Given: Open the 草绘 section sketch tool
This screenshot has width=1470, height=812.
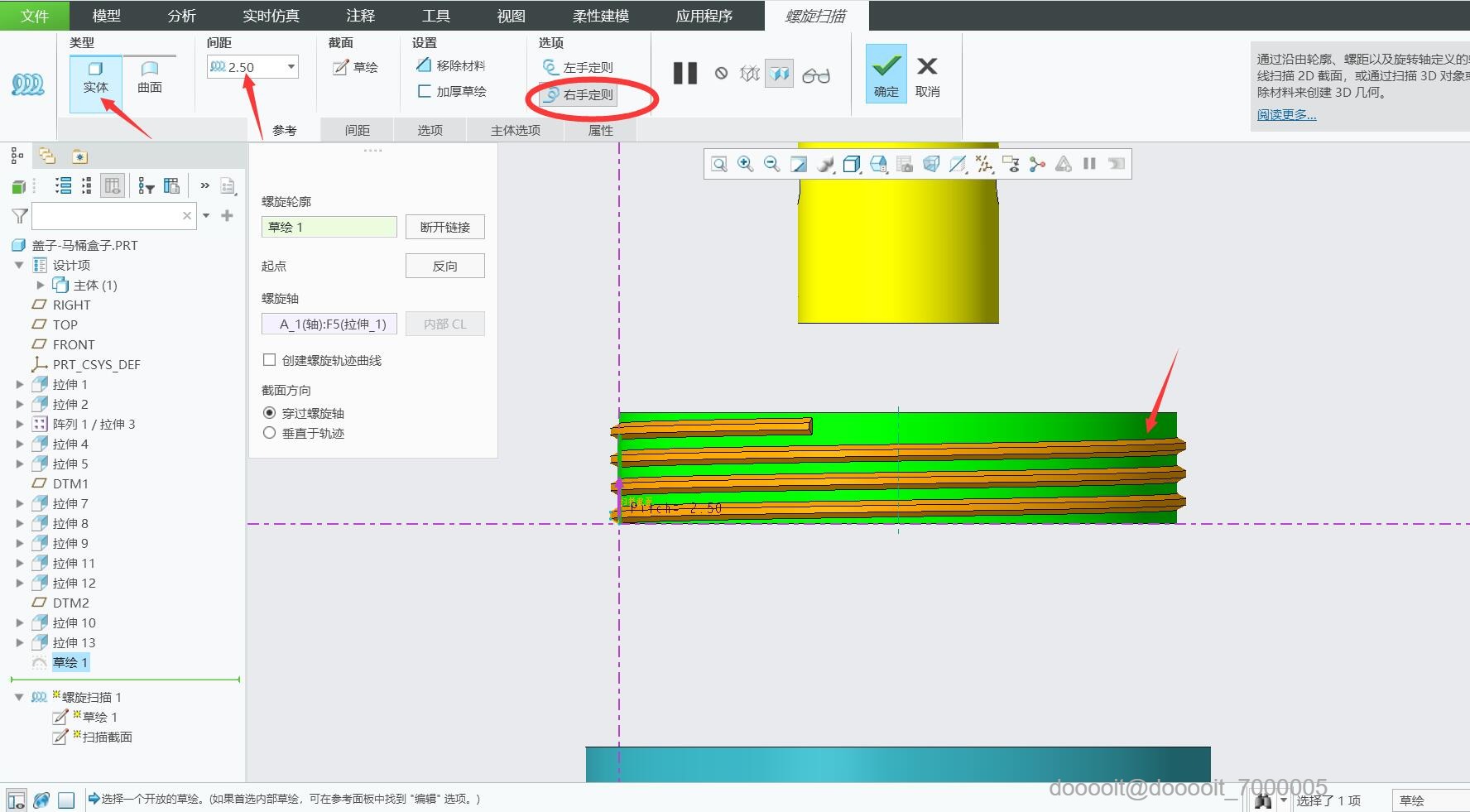Looking at the screenshot, I should 355,67.
